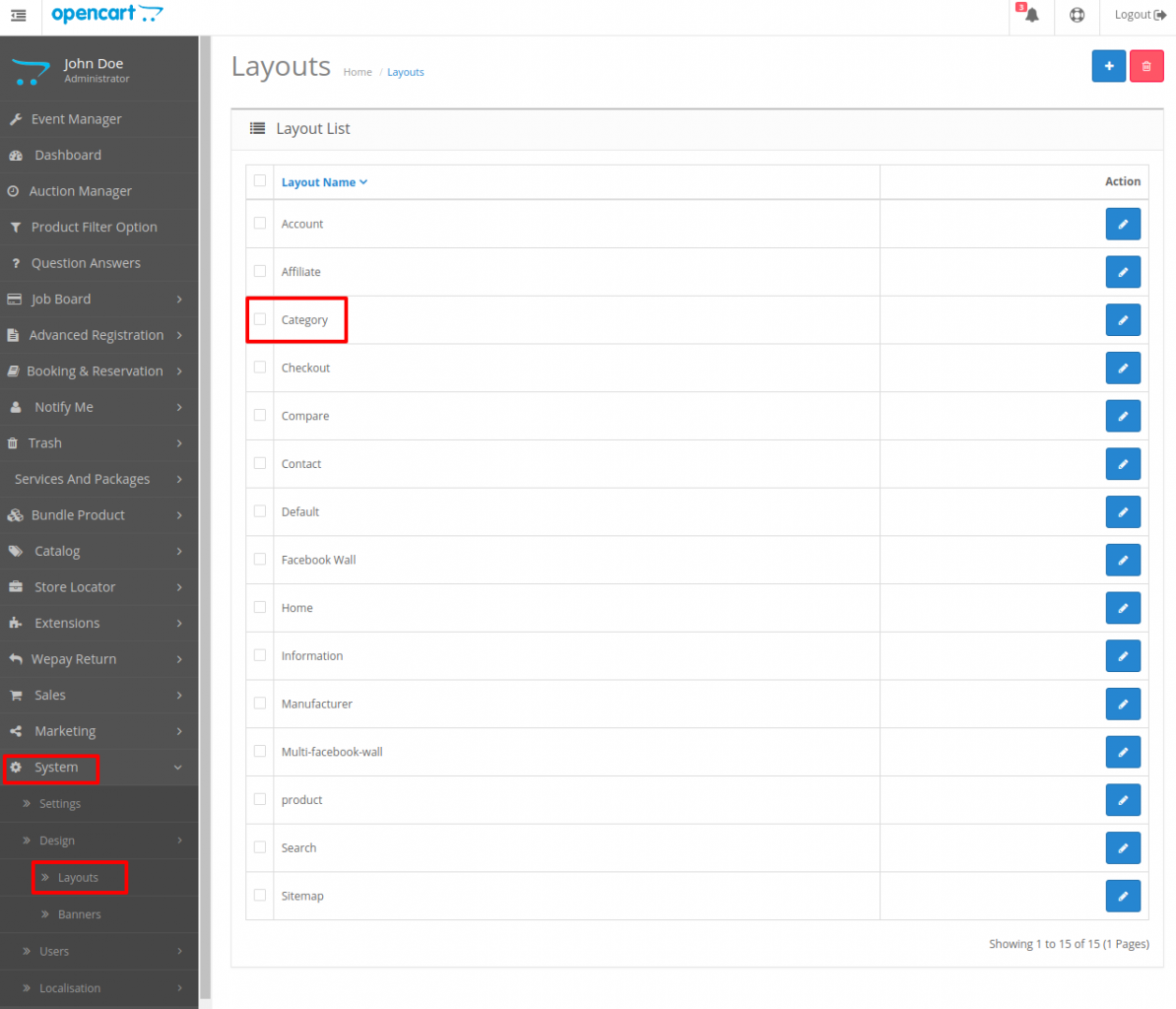Screen dimensions: 1176x1009
Task: Click the OpenCart logo
Action: 107,14
